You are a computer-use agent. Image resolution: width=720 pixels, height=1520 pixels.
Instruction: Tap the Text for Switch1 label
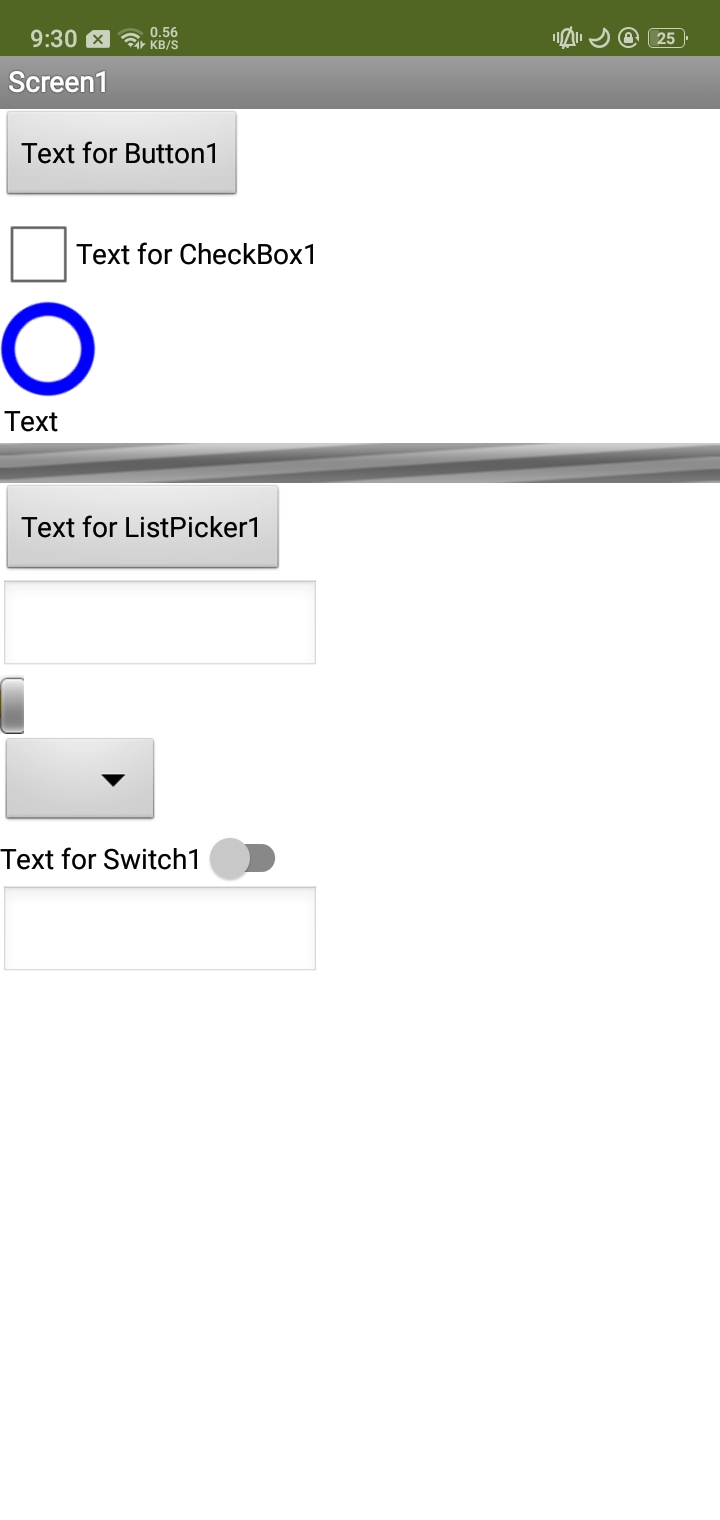pos(101,859)
